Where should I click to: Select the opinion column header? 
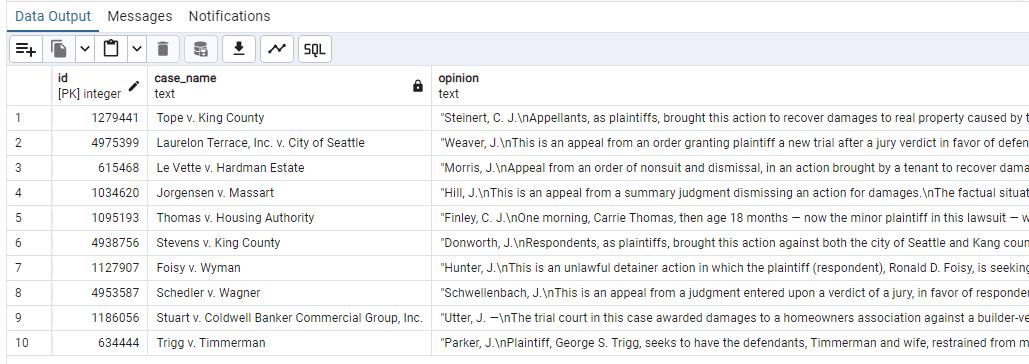(x=730, y=85)
